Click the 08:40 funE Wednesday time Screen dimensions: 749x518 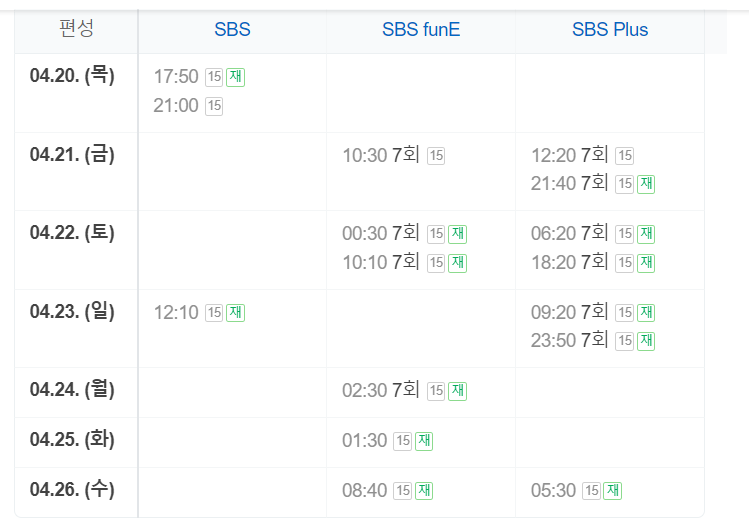(x=364, y=491)
